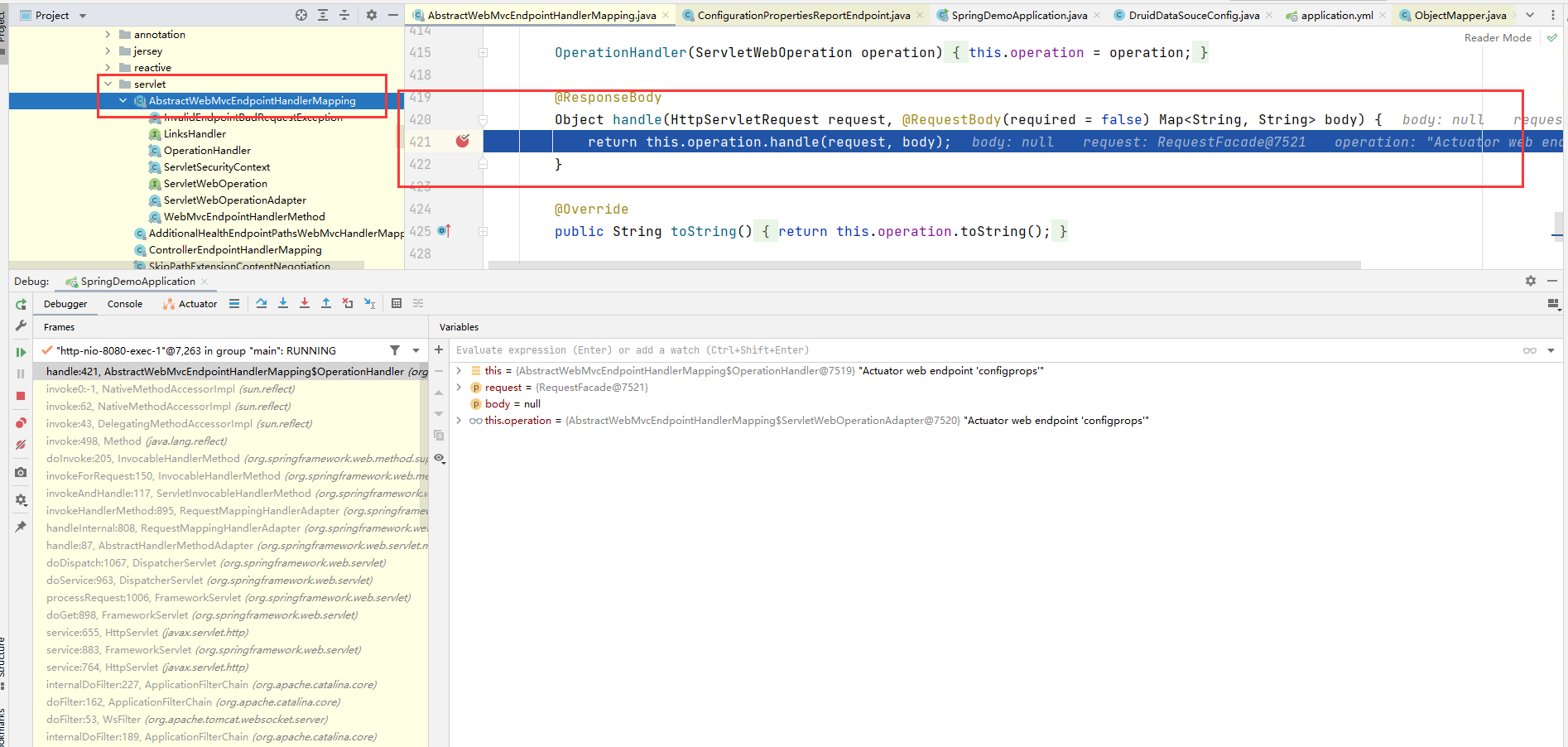Expand the 'this' variable

click(x=459, y=371)
